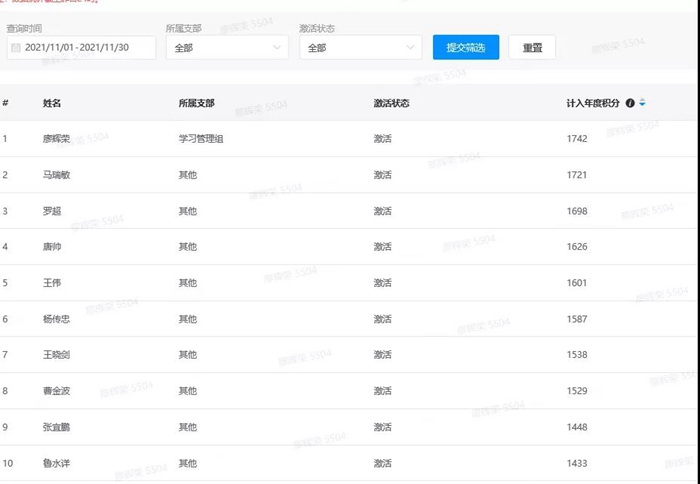700x484 pixels.
Task: Click info icon beside 计入年度积分
Action: pyautogui.click(x=630, y=103)
